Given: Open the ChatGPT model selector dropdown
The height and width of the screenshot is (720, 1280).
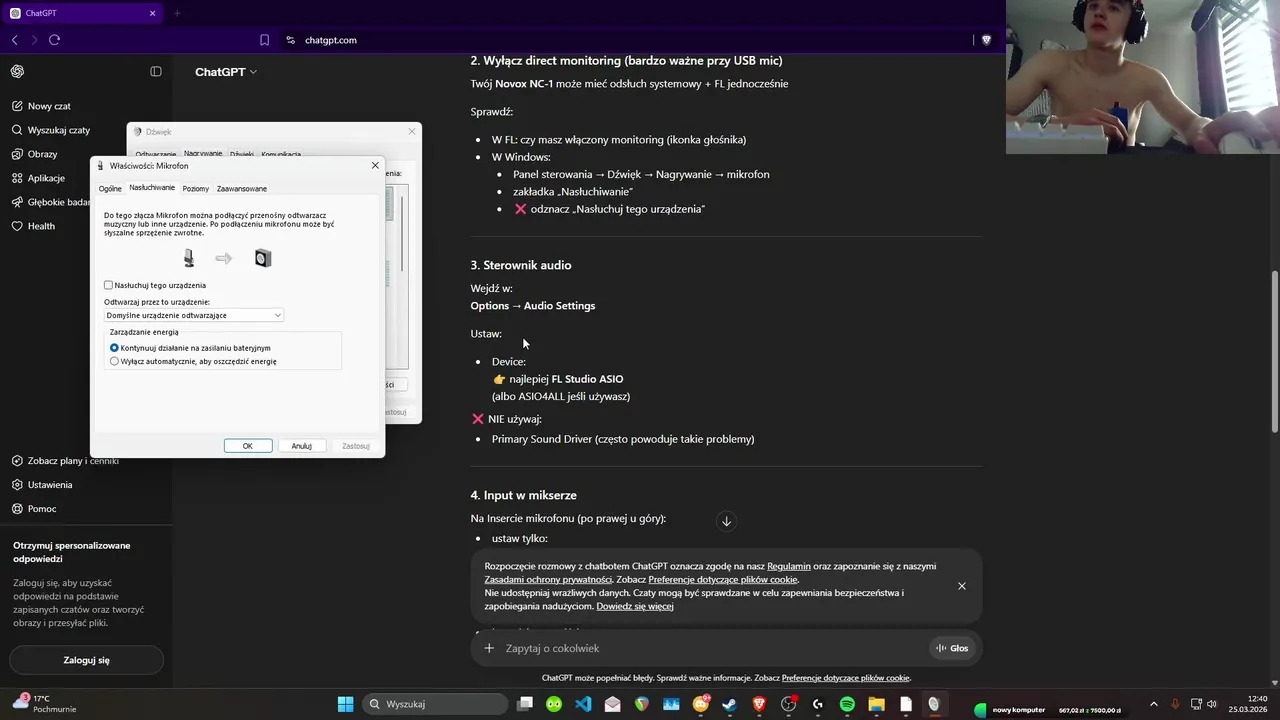Looking at the screenshot, I should point(226,72).
